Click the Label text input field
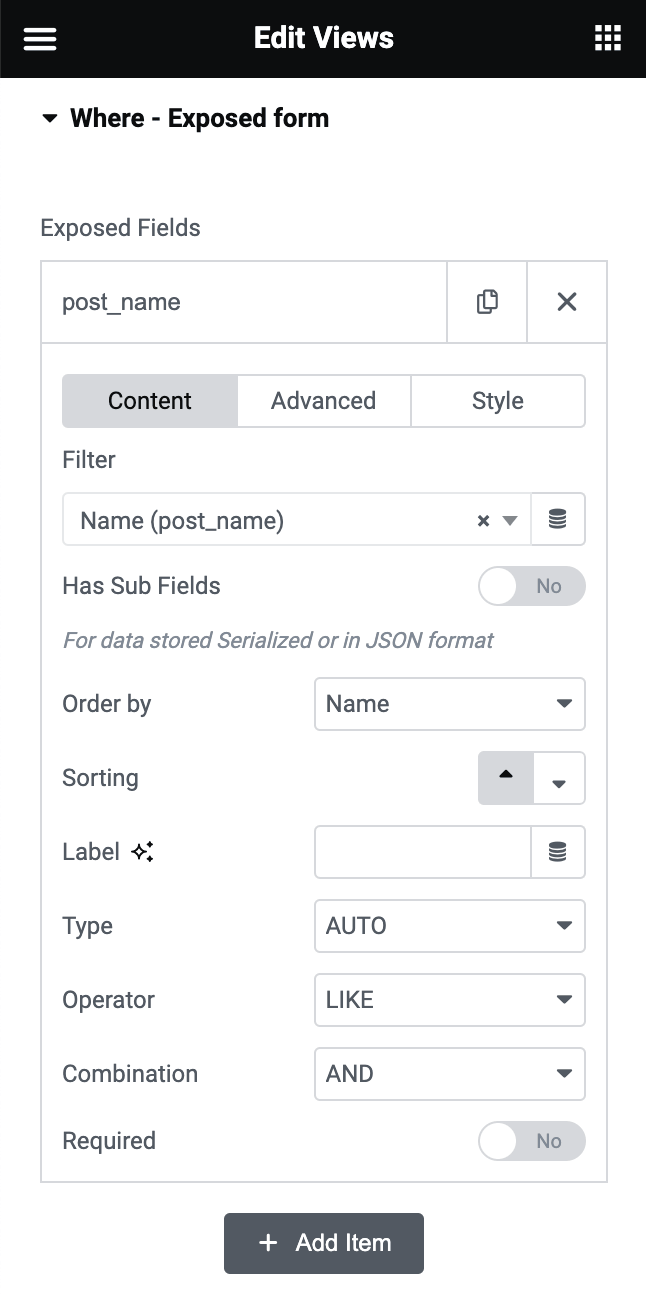Screen dimensions: 646x1294 [422, 852]
